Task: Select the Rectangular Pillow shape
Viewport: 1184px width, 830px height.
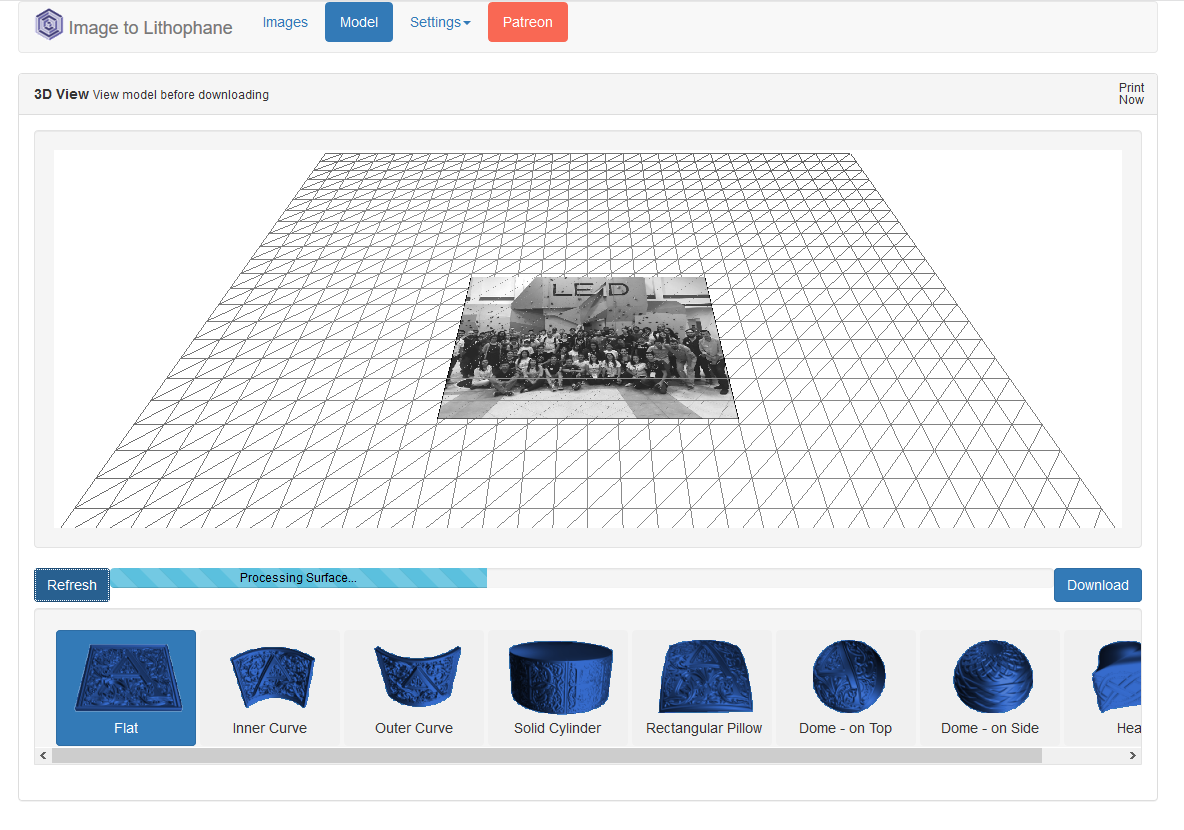Action: (701, 688)
